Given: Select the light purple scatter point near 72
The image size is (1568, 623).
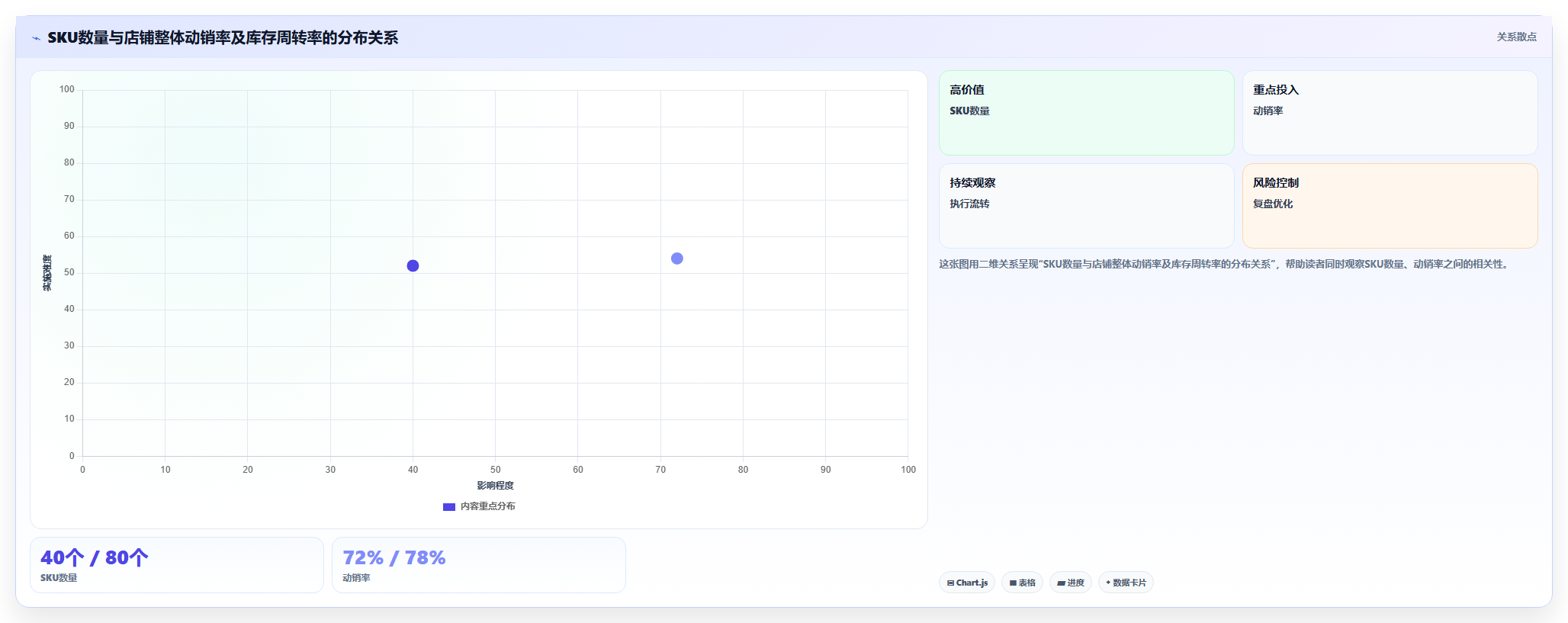Looking at the screenshot, I should click(677, 259).
